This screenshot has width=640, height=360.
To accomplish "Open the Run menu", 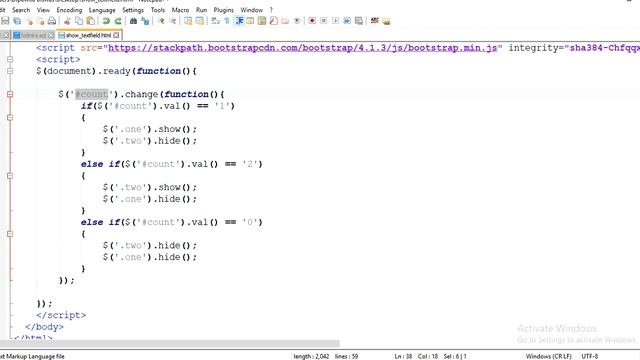I will (x=201, y=10).
